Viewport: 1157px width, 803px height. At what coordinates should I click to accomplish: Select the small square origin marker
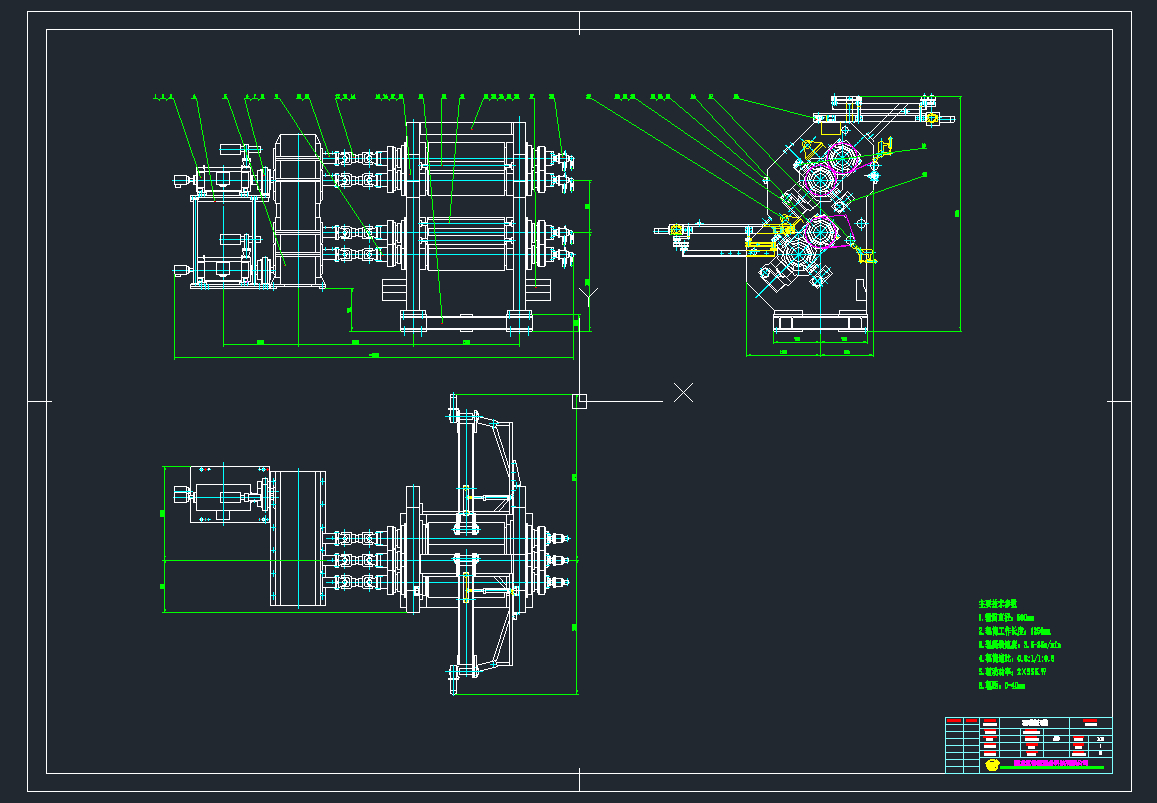point(578,401)
